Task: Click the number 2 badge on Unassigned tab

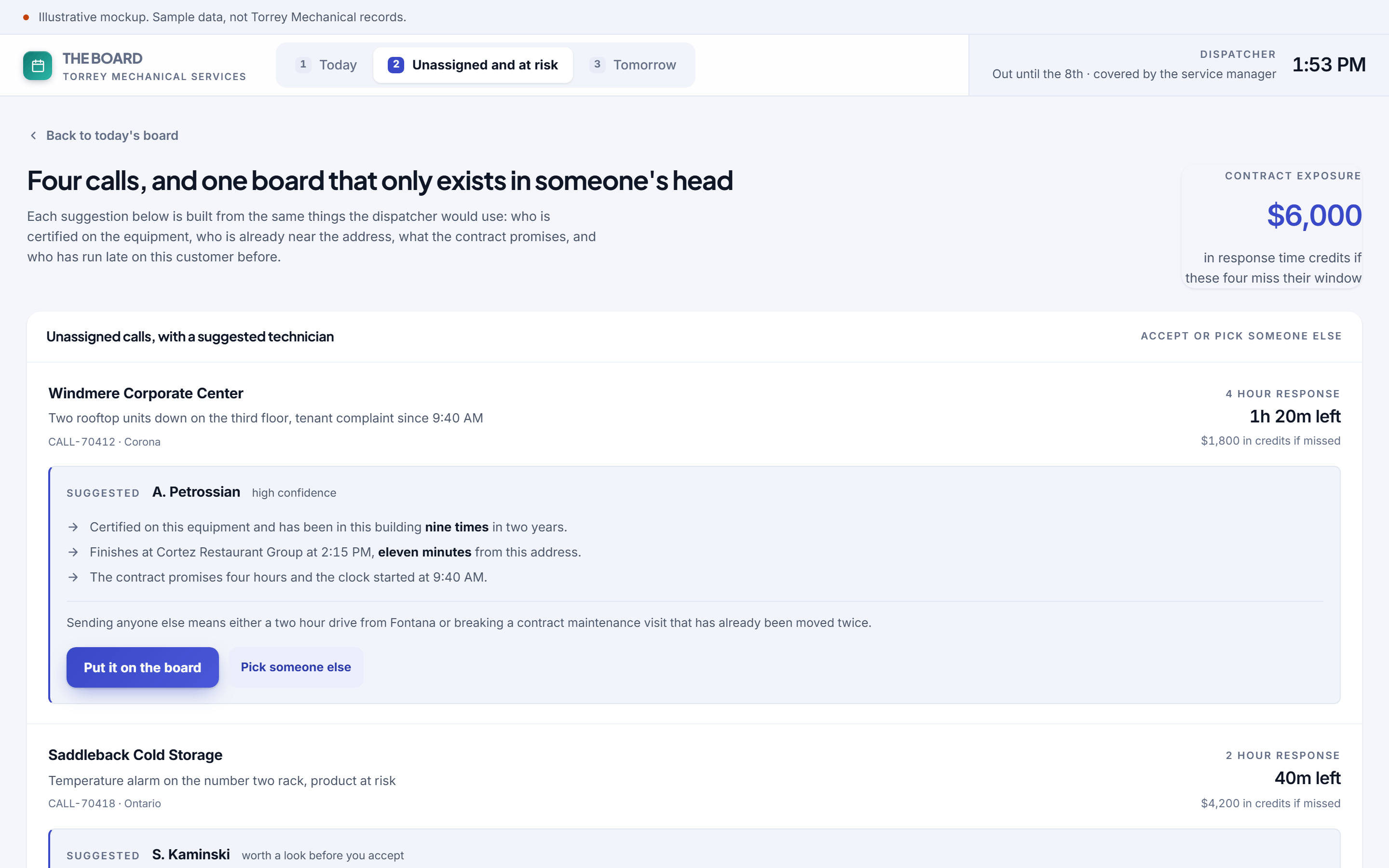Action: tap(395, 64)
